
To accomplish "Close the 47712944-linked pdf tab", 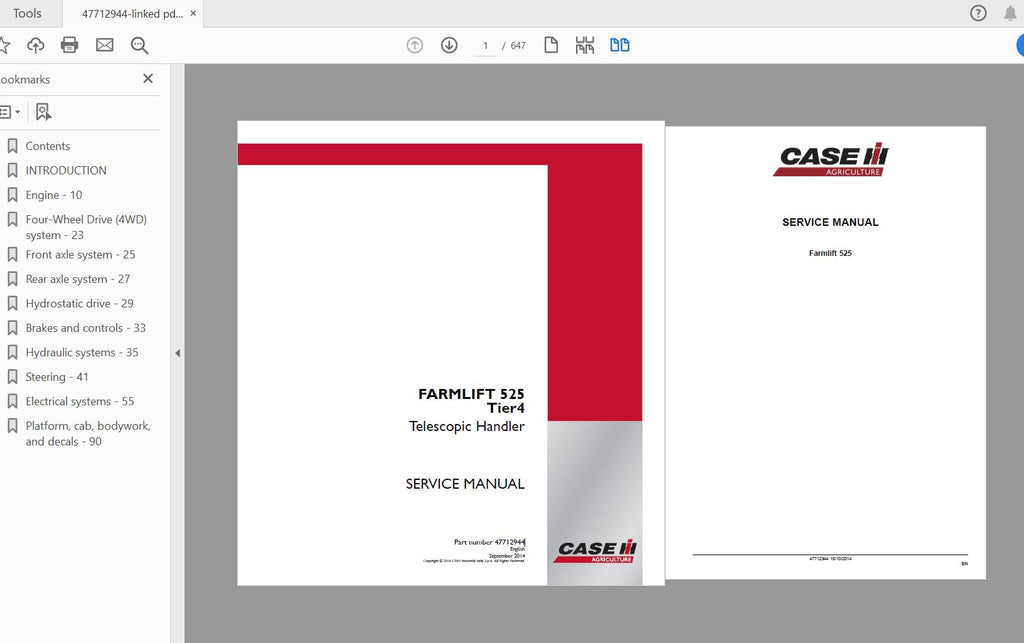I will pos(193,13).
